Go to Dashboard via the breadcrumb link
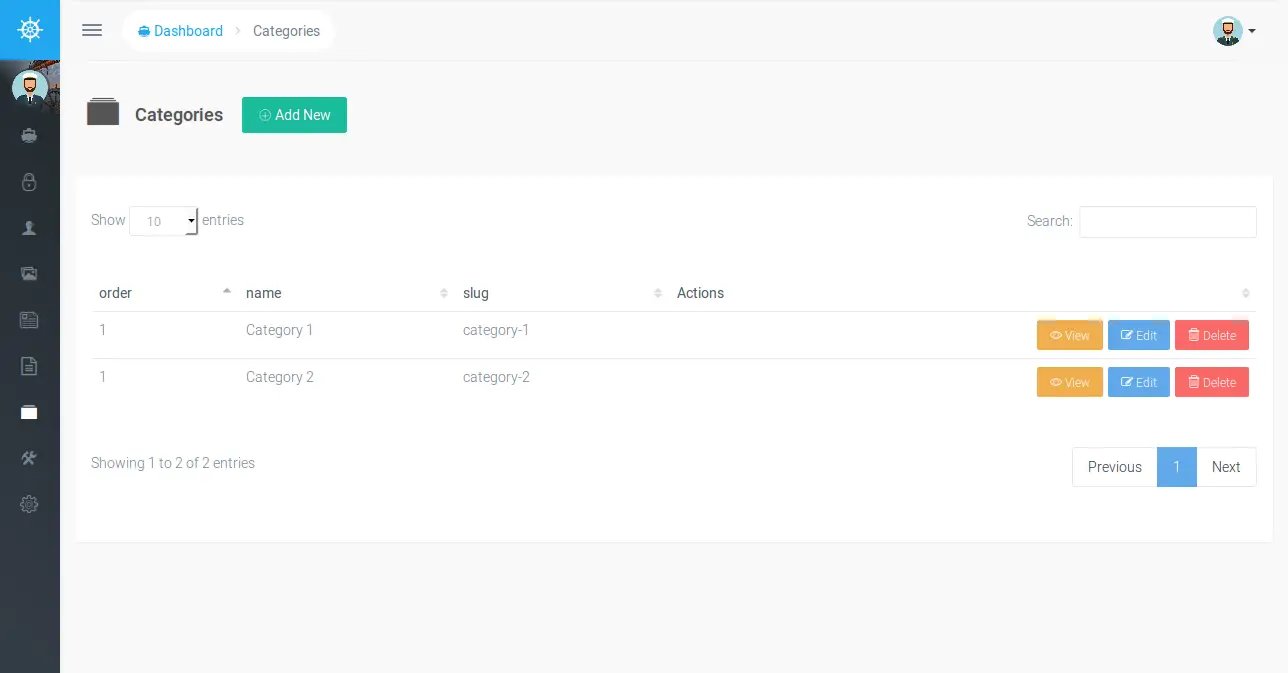 (181, 31)
